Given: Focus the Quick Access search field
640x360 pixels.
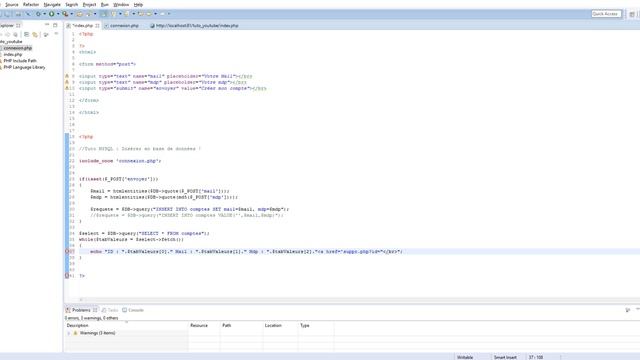Looking at the screenshot, I should [x=606, y=14].
